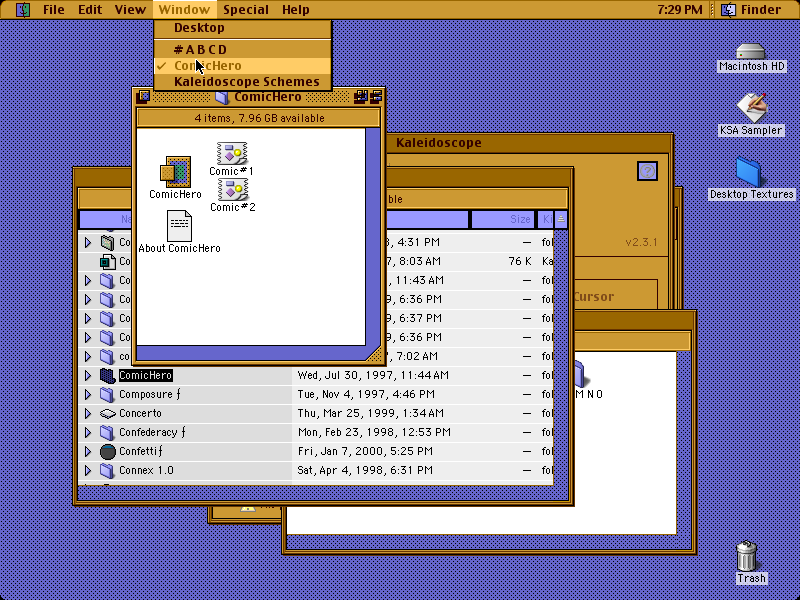Toggle the sort order button beside Size column
800x600 pixels.
click(561, 219)
